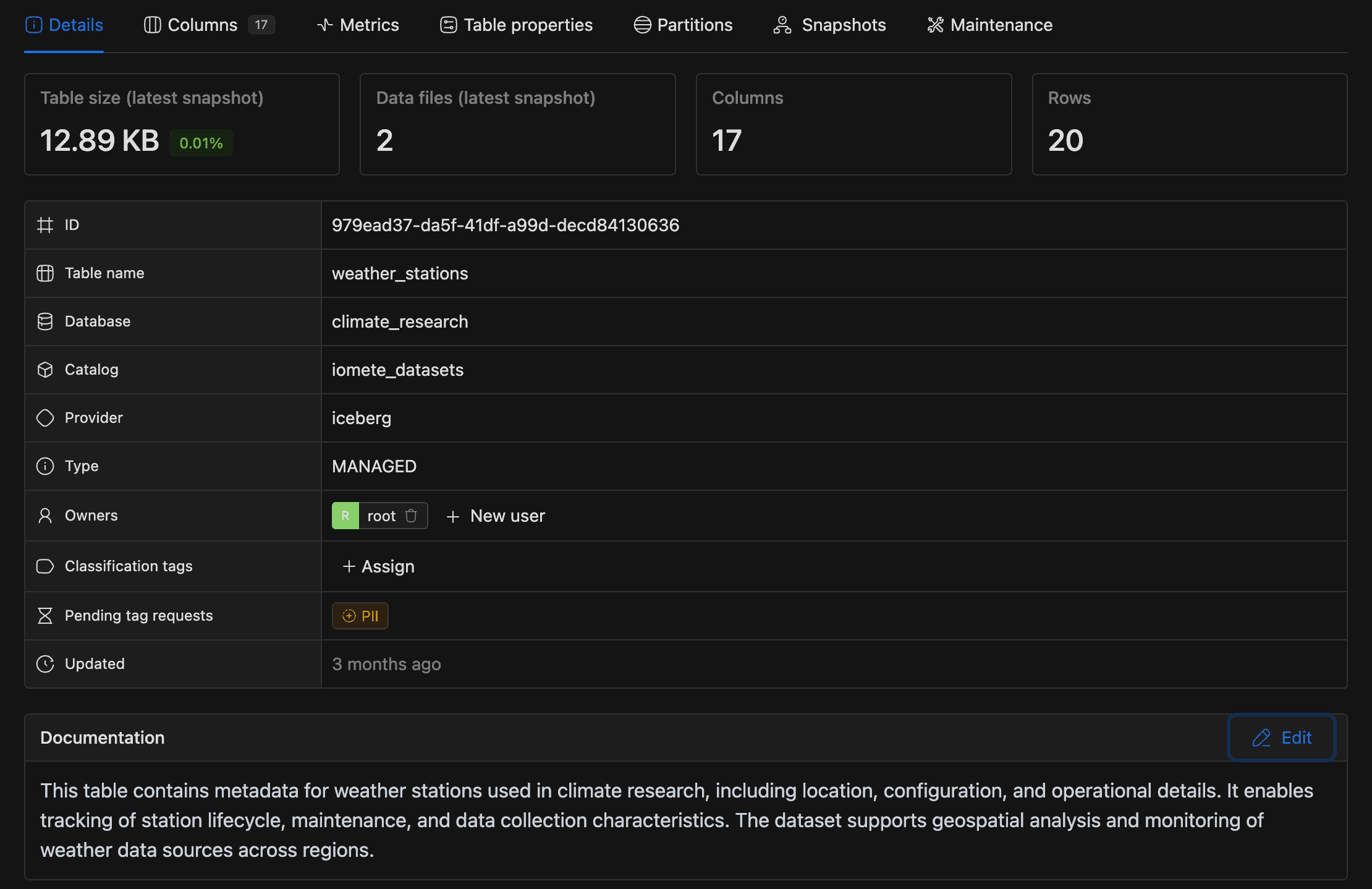Viewport: 1372px width, 889px height.
Task: Click the tag icon beside Classification tags
Action: point(45,566)
